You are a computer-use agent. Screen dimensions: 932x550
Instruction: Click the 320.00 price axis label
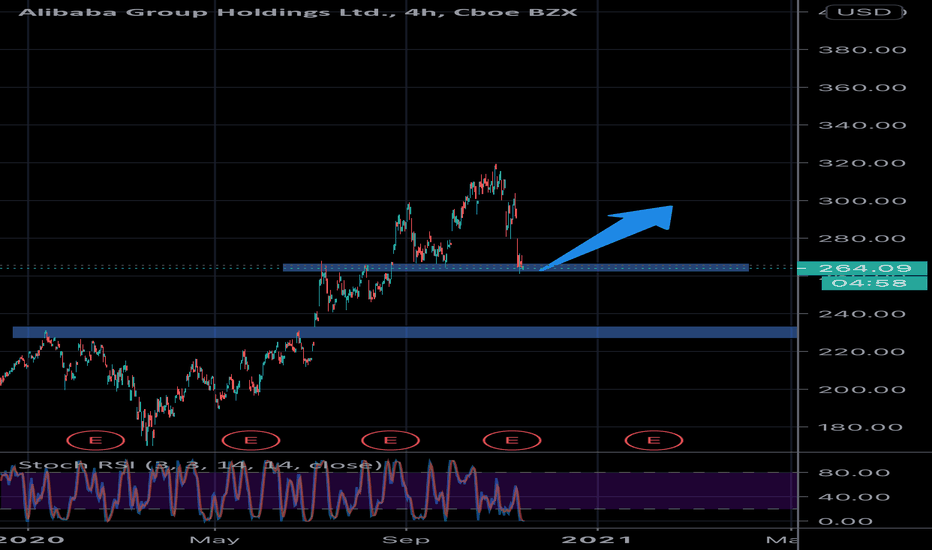tap(862, 163)
